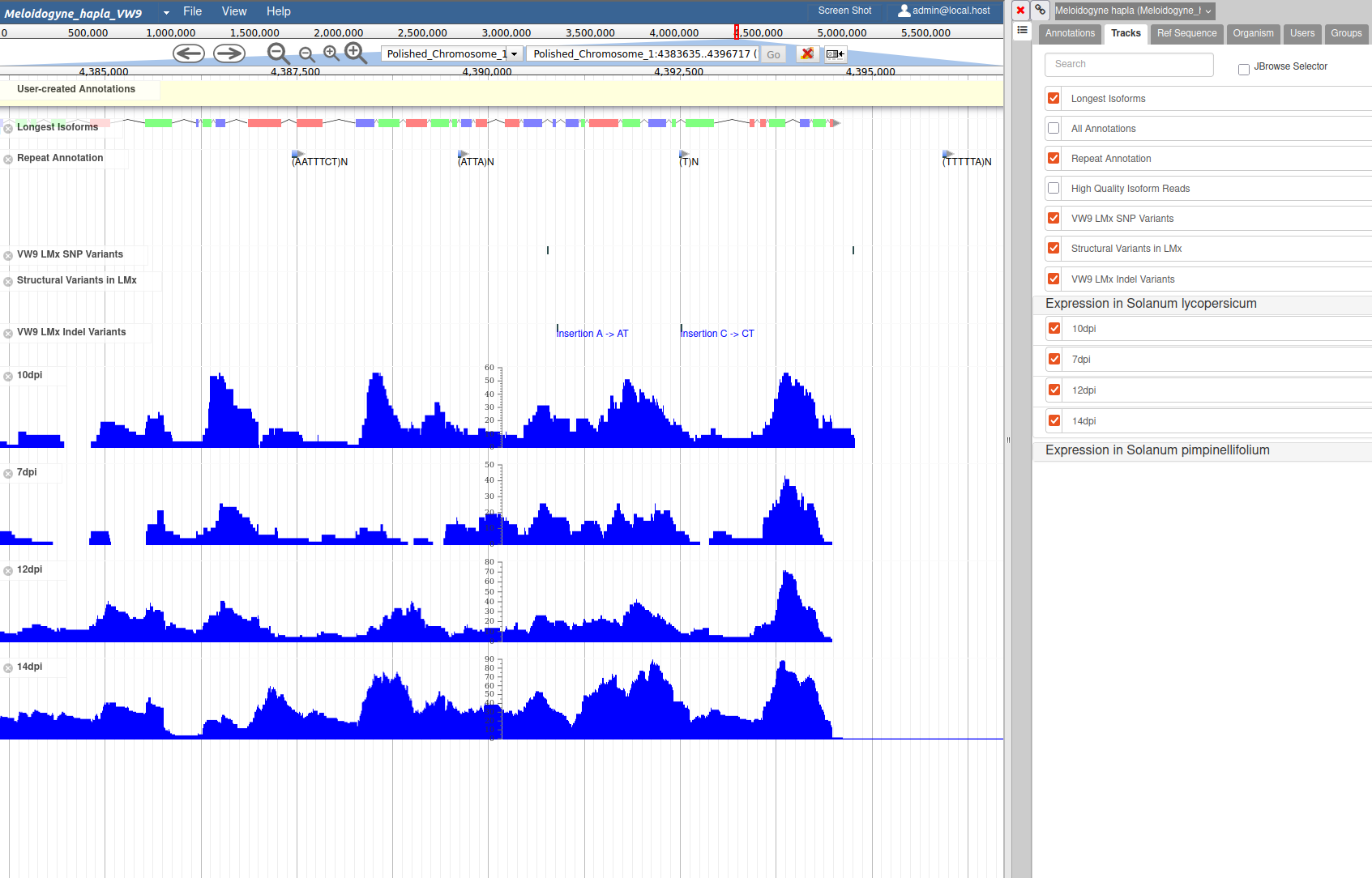Uncheck the 14dpi track checkbox
The height and width of the screenshot is (878, 1372).
1054,420
